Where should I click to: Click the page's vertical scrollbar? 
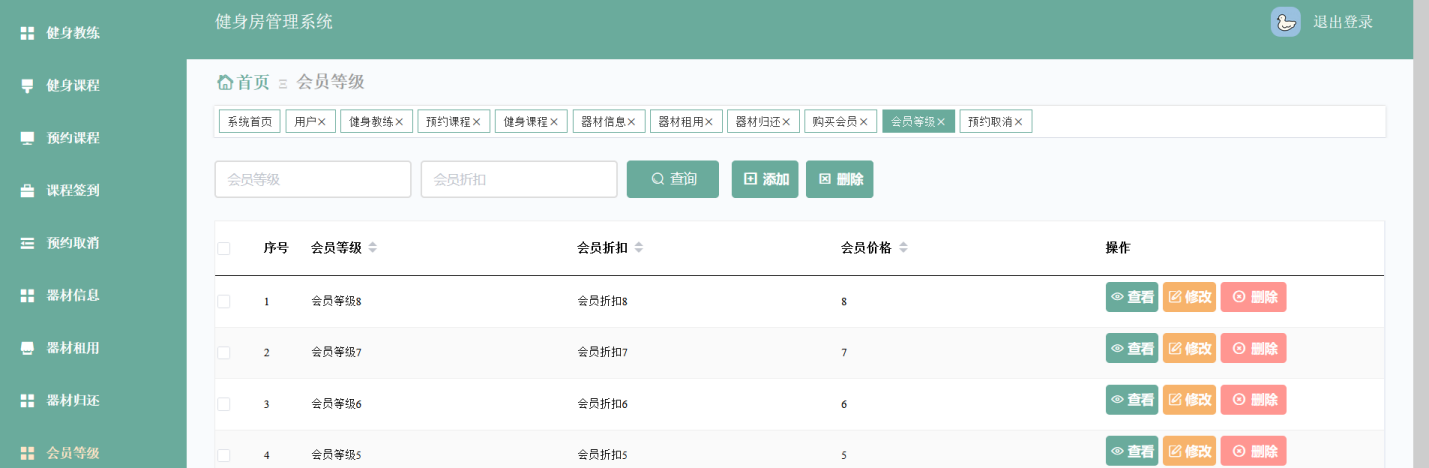click(1421, 234)
